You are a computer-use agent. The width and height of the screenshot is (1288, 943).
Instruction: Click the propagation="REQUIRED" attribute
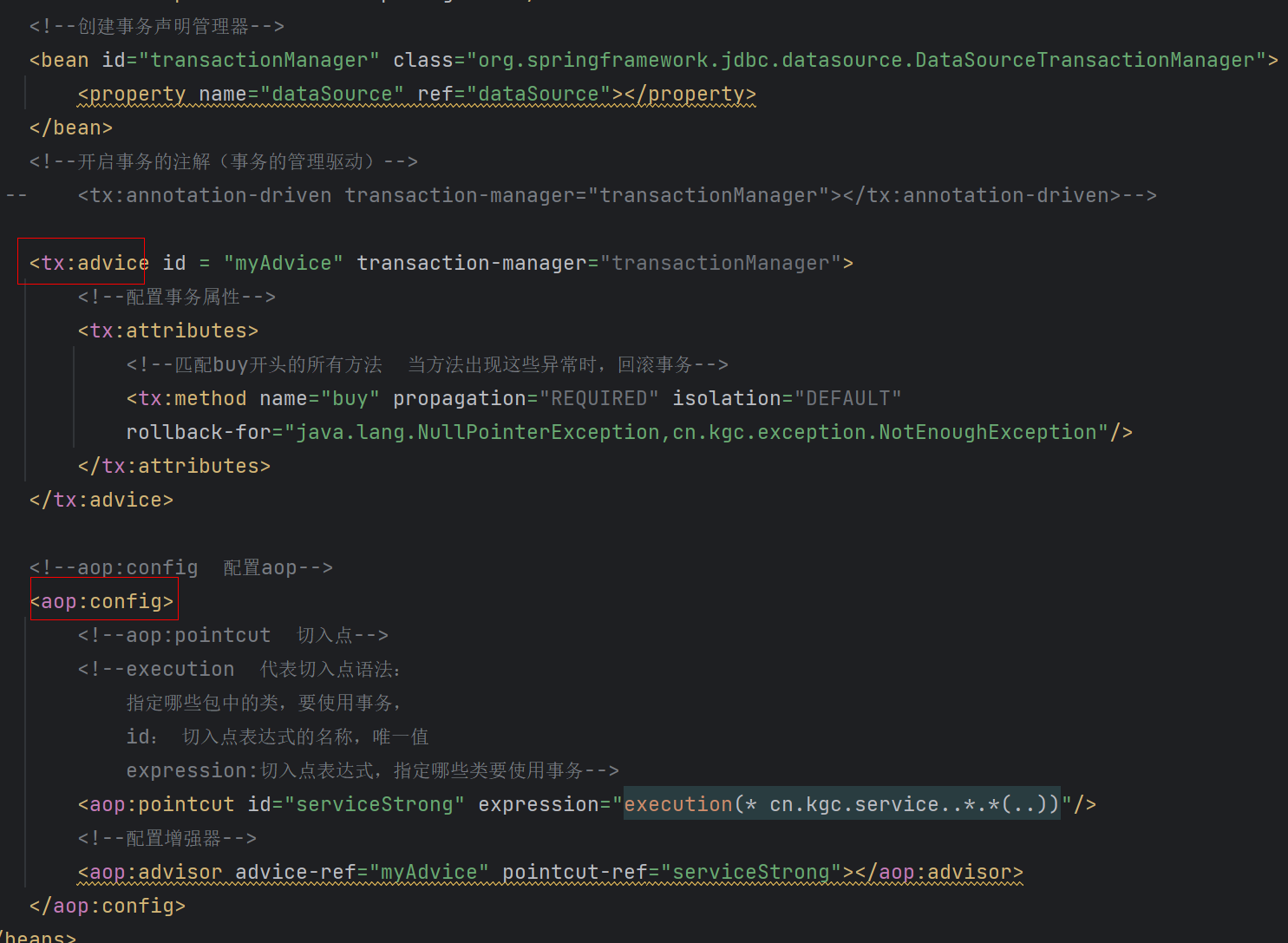[526, 398]
